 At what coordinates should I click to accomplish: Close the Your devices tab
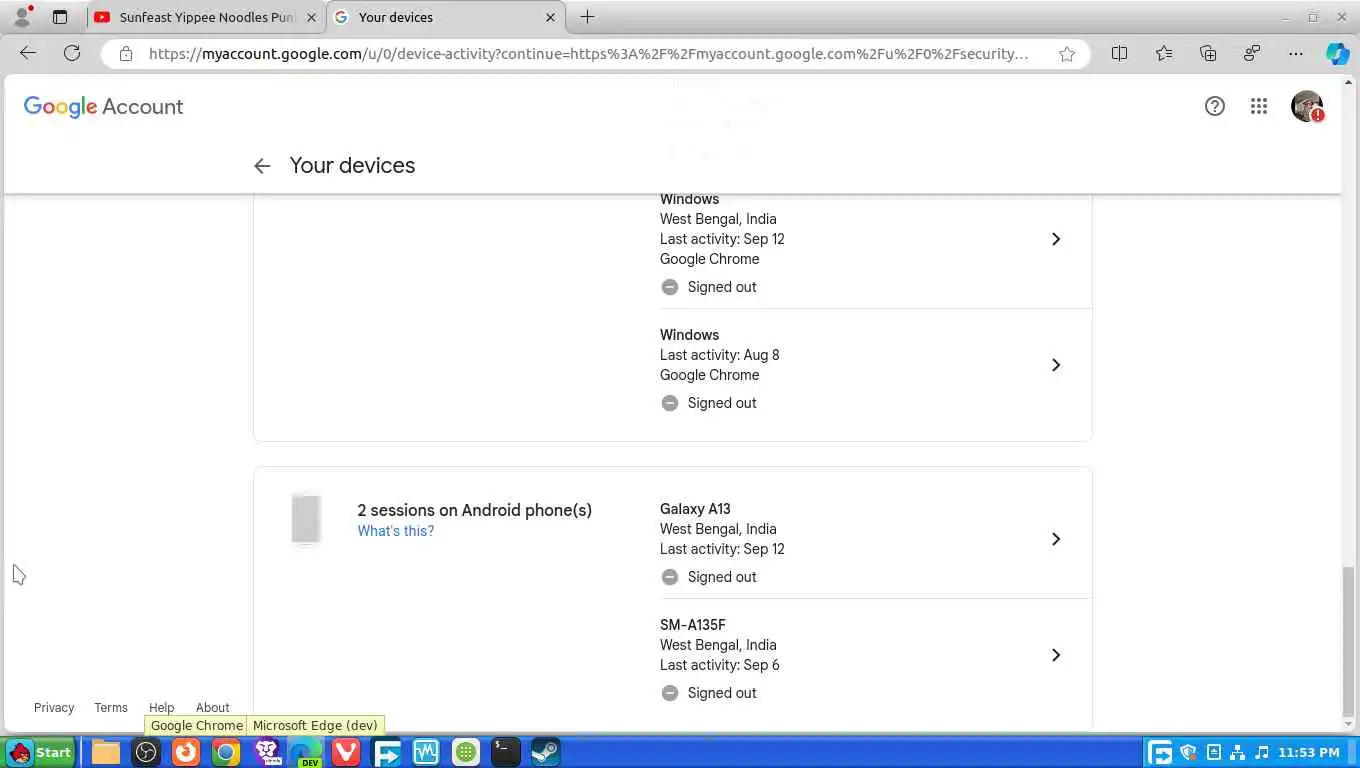click(550, 17)
